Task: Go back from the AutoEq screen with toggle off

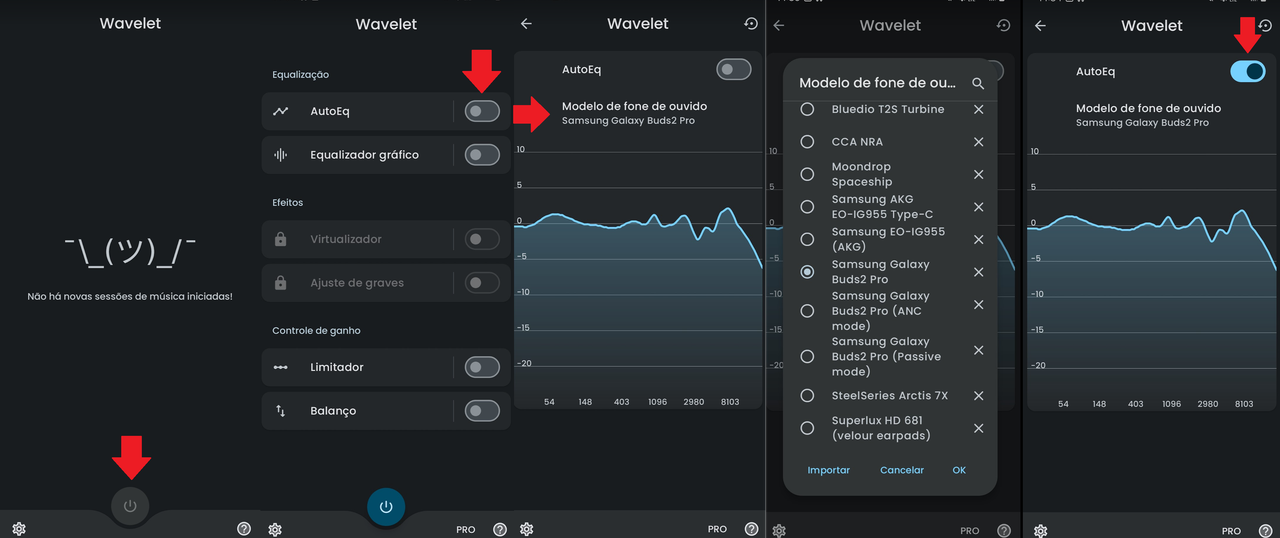Action: (x=527, y=24)
